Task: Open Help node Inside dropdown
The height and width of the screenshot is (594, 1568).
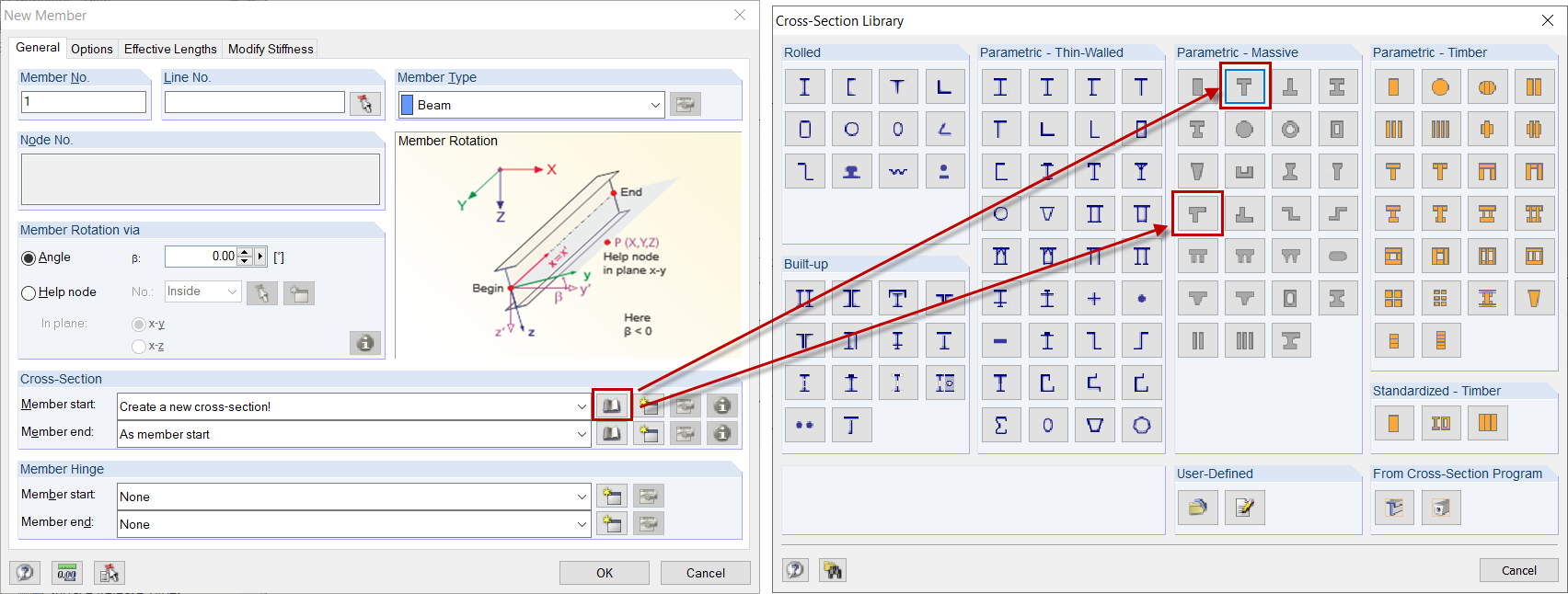Action: 233,291
